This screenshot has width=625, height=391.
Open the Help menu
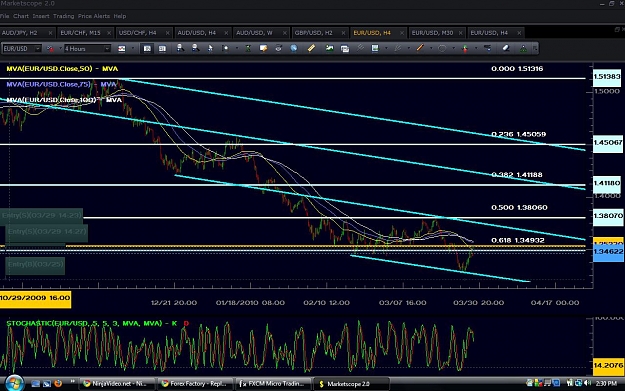[x=120, y=16]
